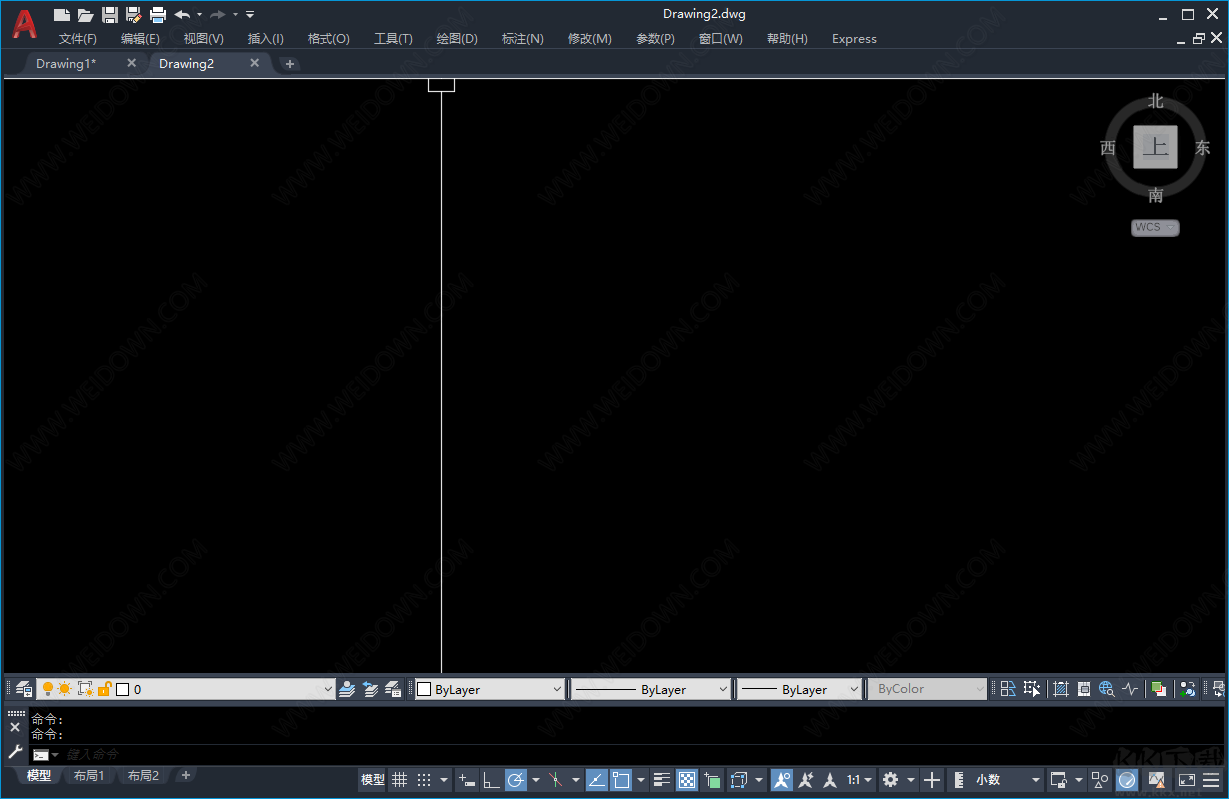Enable the isometric drafting icon

(x=557, y=780)
